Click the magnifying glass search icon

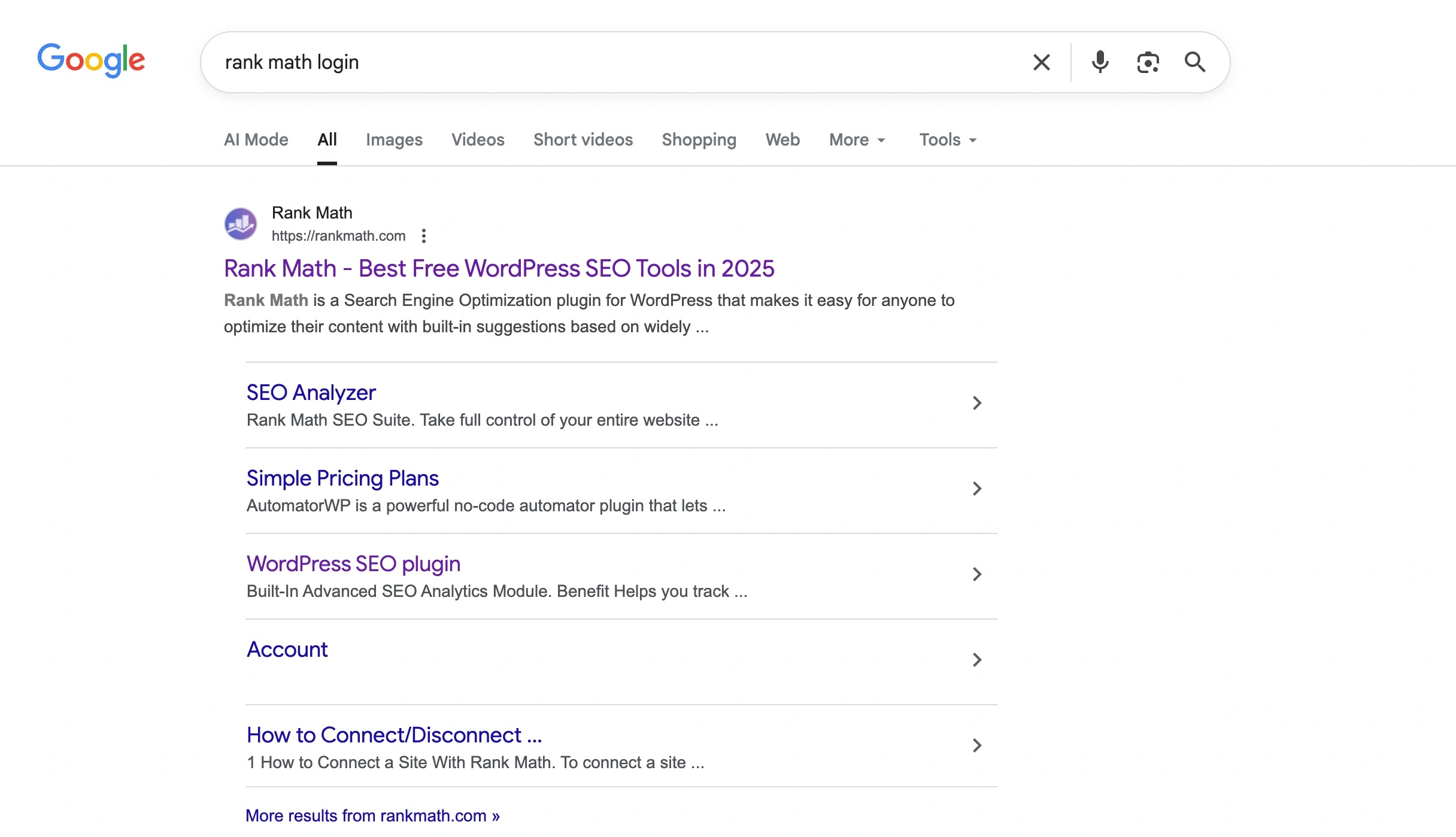[x=1195, y=62]
